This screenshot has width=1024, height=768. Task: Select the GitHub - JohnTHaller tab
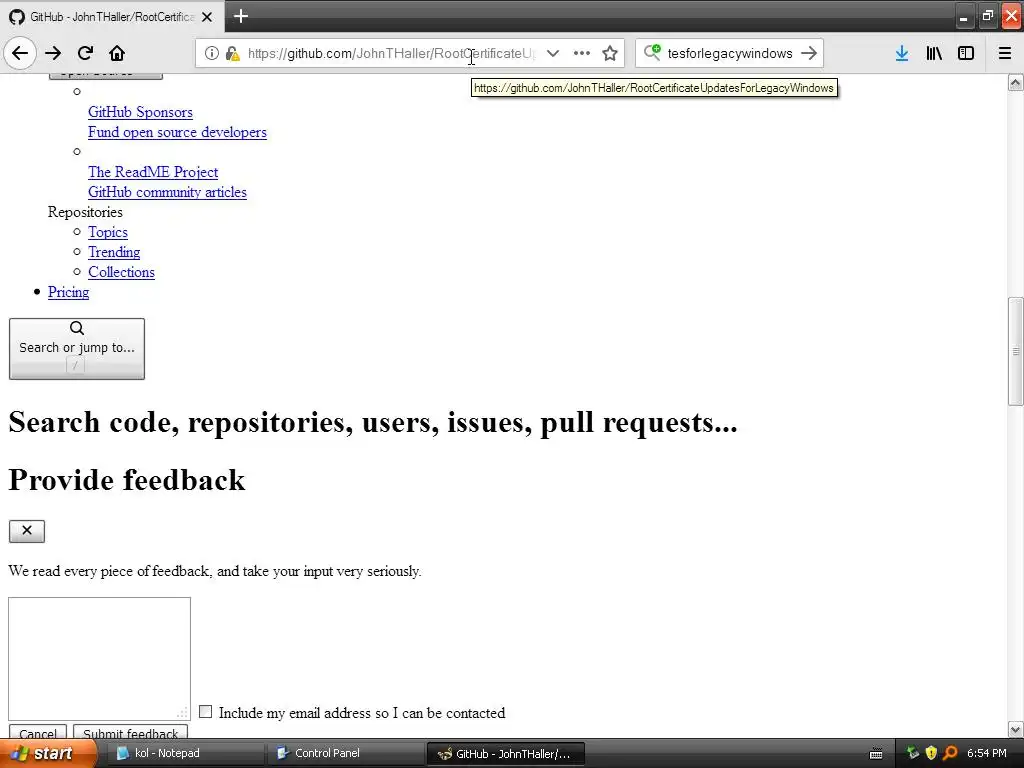click(112, 16)
